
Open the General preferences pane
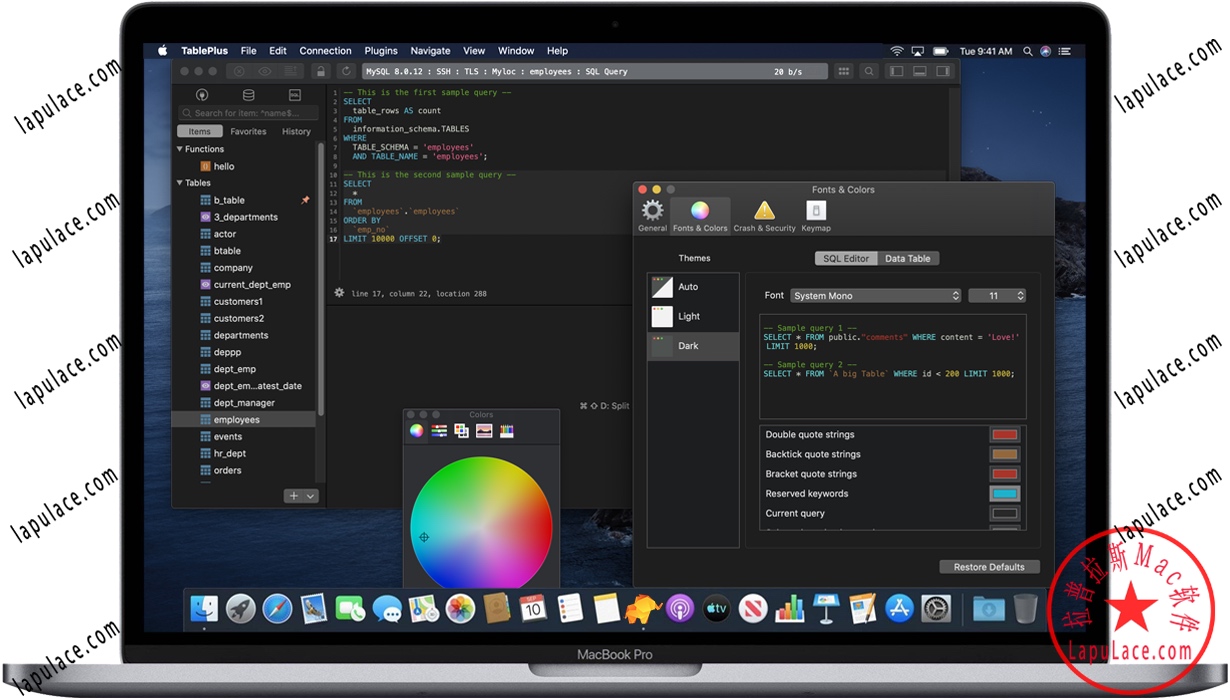[x=652, y=212]
